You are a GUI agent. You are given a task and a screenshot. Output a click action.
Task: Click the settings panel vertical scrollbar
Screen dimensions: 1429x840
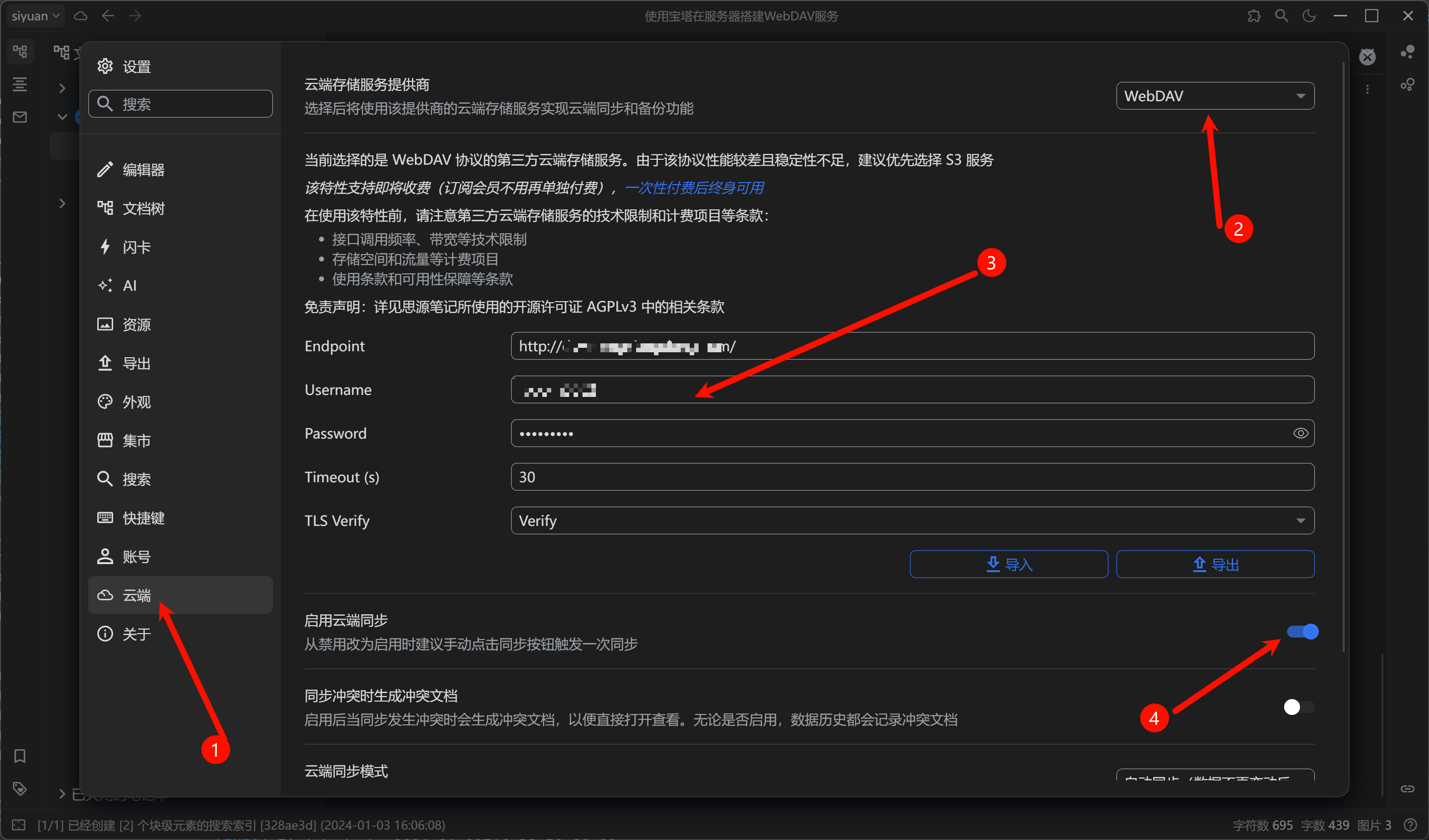coord(1343,357)
